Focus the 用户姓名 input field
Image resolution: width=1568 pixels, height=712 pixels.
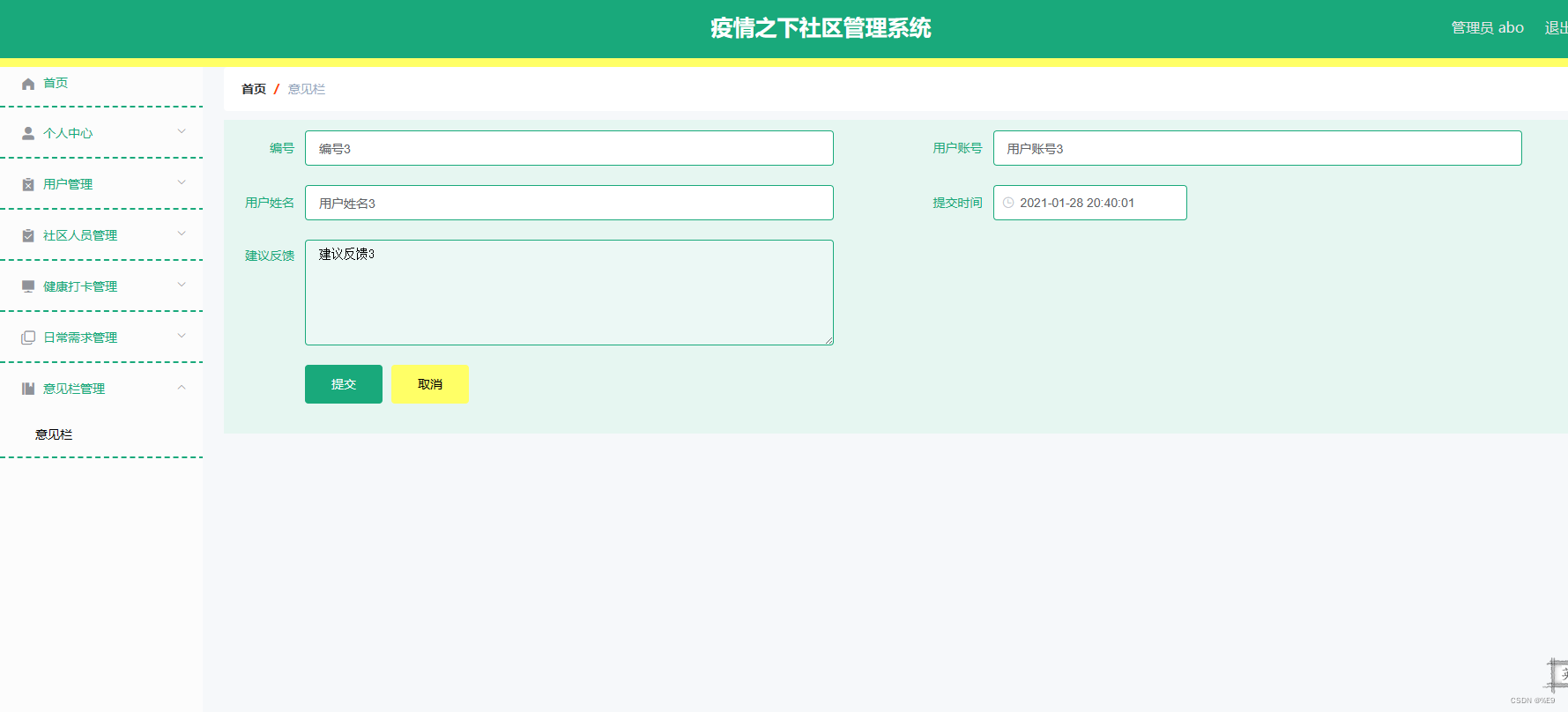569,203
